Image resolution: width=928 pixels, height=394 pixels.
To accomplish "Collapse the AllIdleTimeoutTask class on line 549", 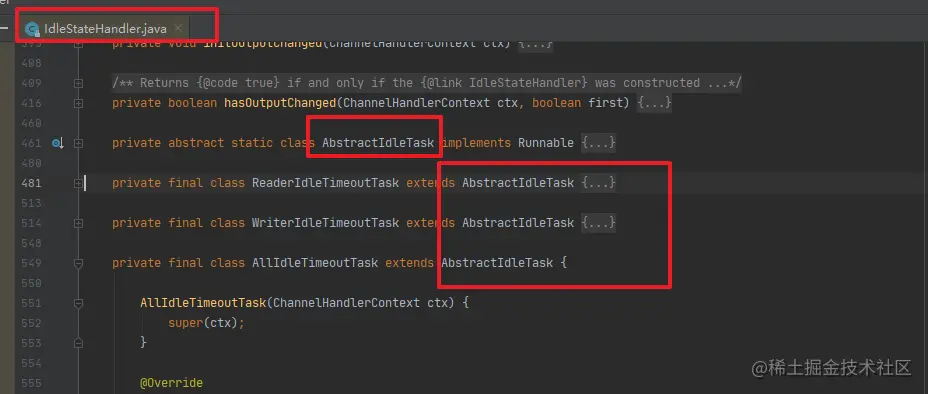I will [x=78, y=263].
